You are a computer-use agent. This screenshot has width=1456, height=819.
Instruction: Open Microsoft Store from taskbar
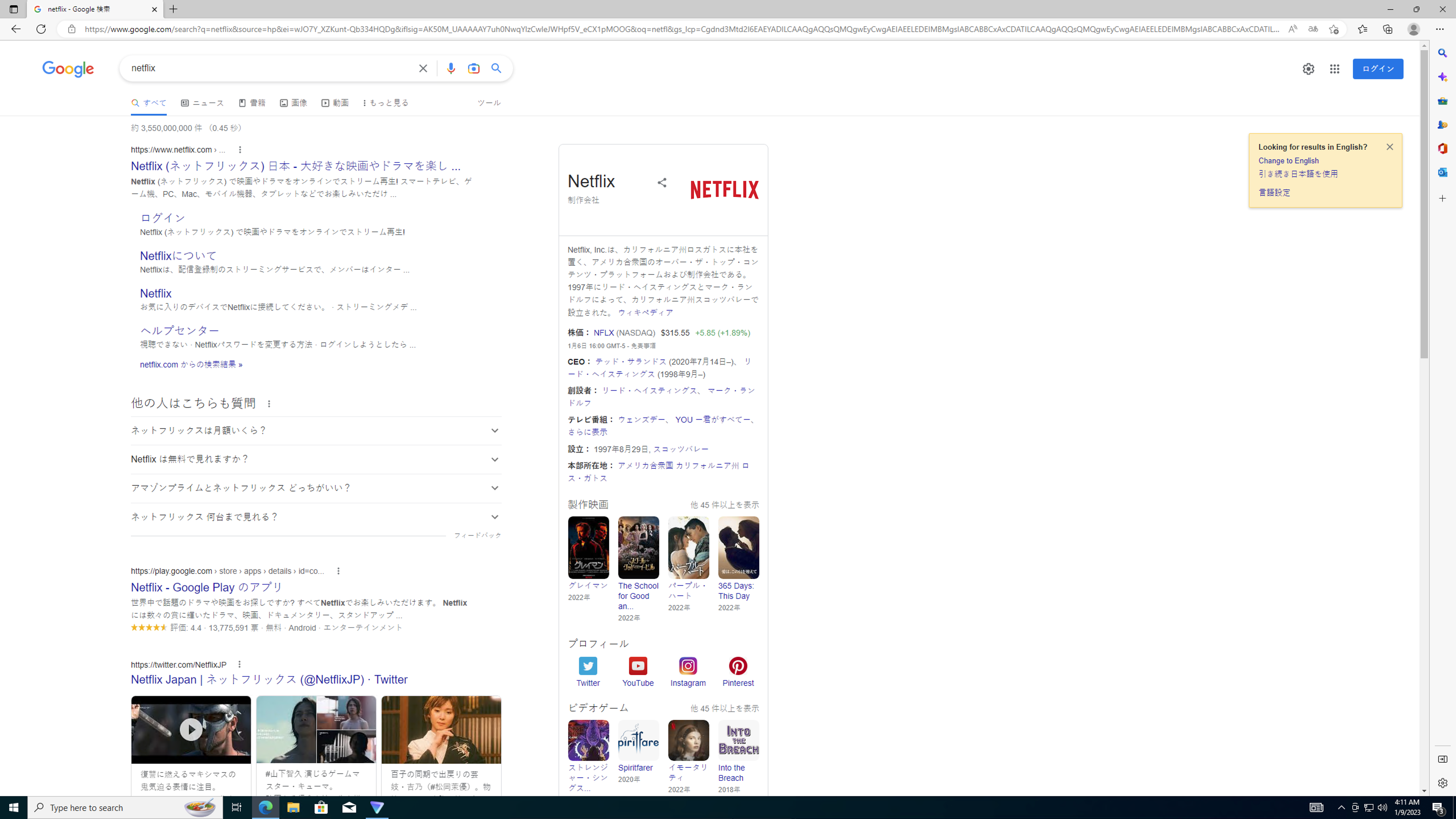click(321, 807)
